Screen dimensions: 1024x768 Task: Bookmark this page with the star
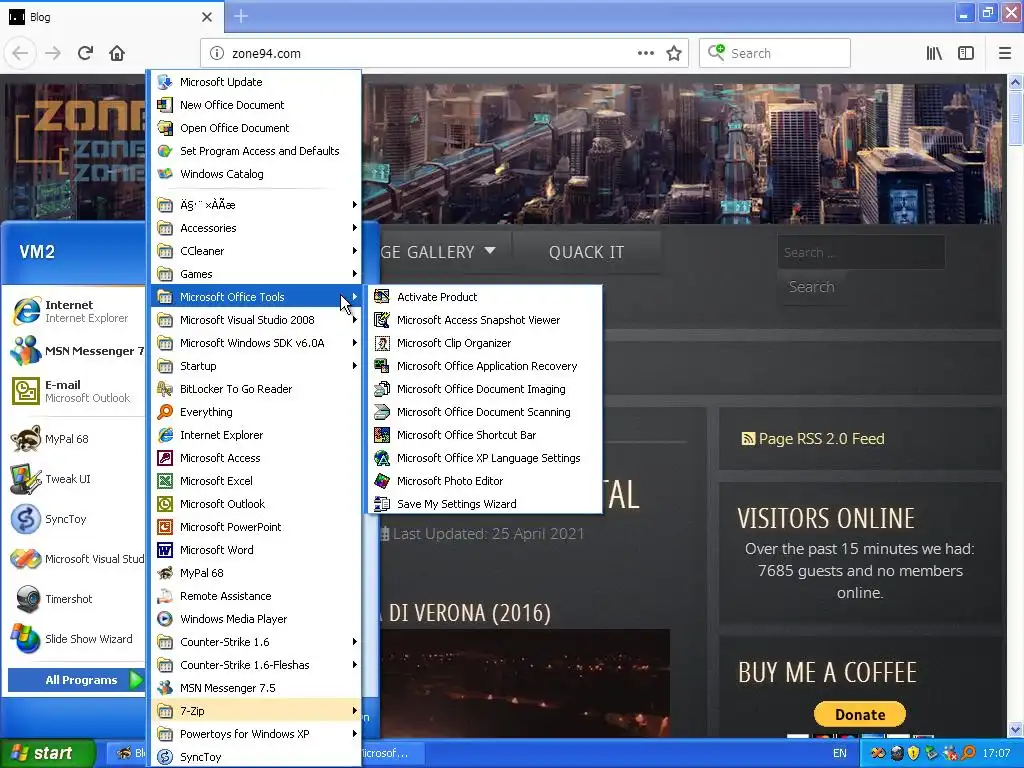point(674,54)
